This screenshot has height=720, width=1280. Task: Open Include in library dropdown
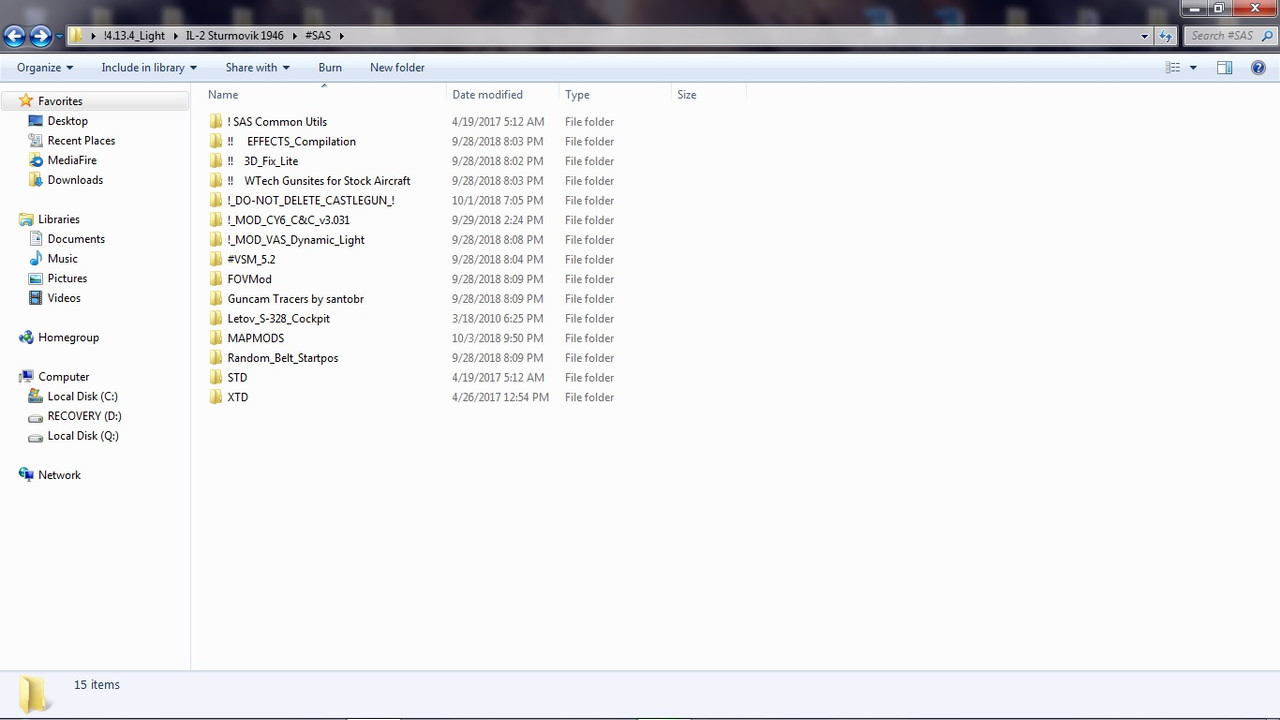coord(149,68)
